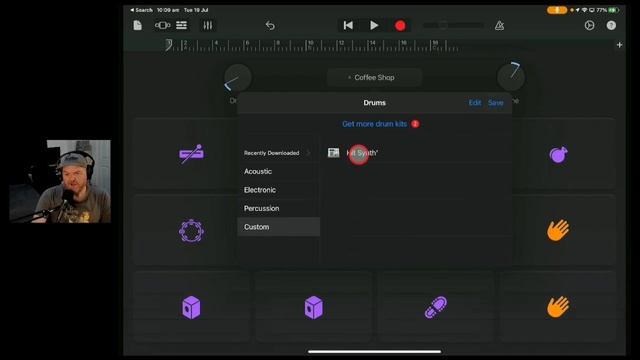Tap the hand clap pad beside foot stomp

558,307
